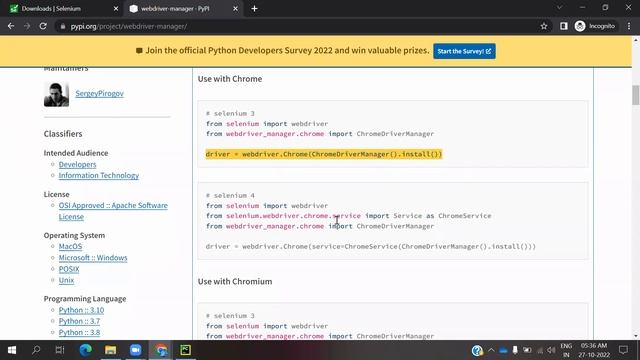Screen dimensions: 640x360
Task: Click the 'Use with Chrome' heading
Action: point(230,79)
